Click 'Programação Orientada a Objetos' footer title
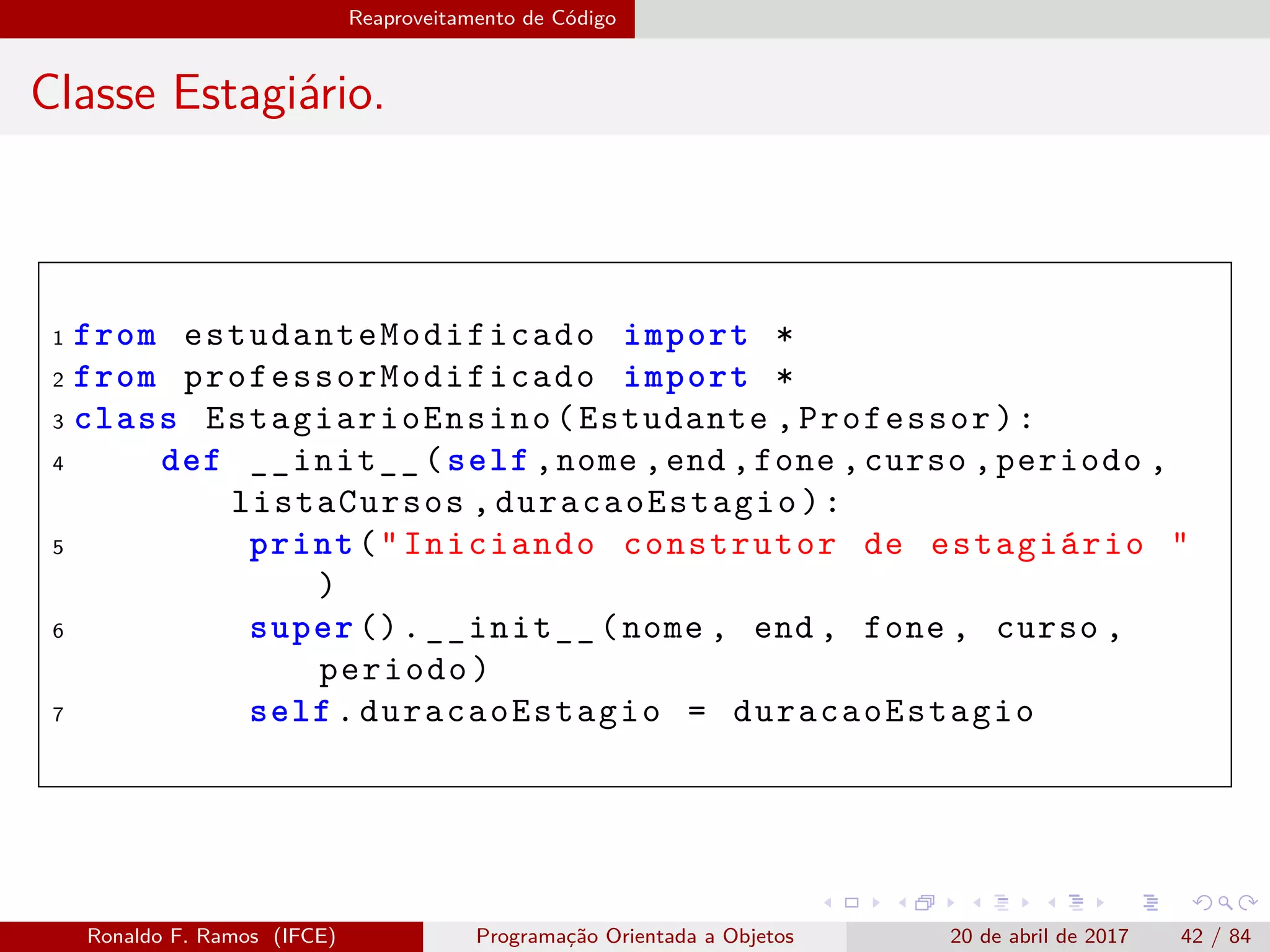 [x=635, y=936]
